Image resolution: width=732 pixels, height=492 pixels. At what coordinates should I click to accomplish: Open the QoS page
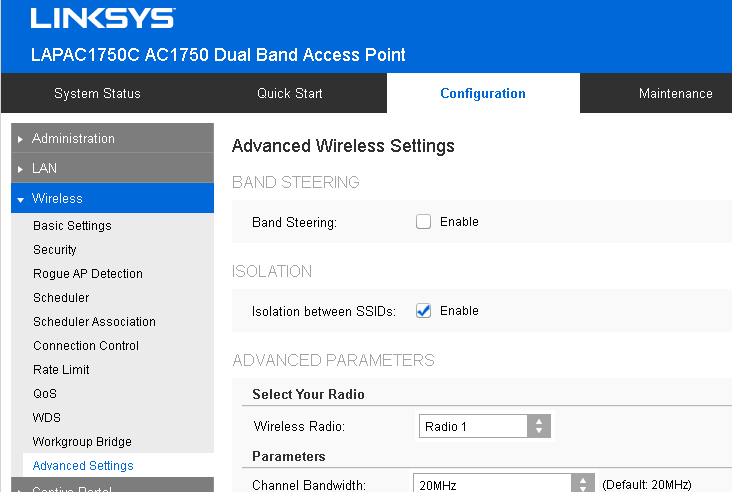(45, 394)
